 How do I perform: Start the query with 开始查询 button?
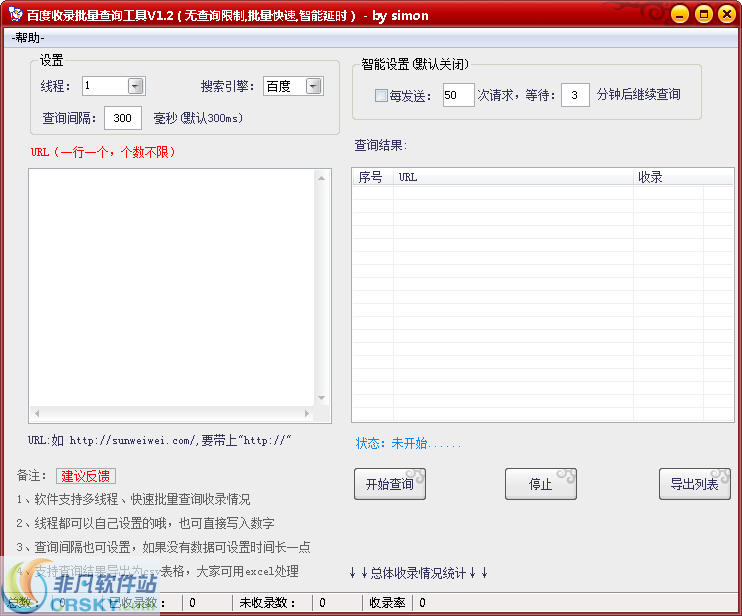[x=390, y=484]
